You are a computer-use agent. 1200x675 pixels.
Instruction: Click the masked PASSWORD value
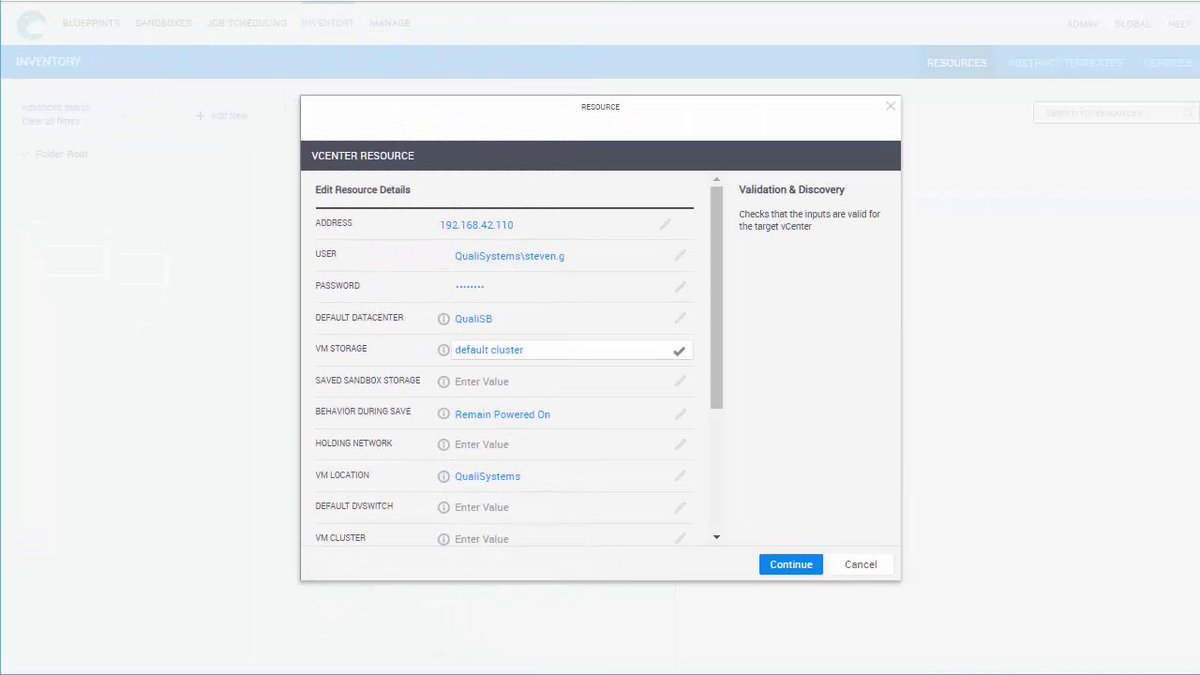470,287
